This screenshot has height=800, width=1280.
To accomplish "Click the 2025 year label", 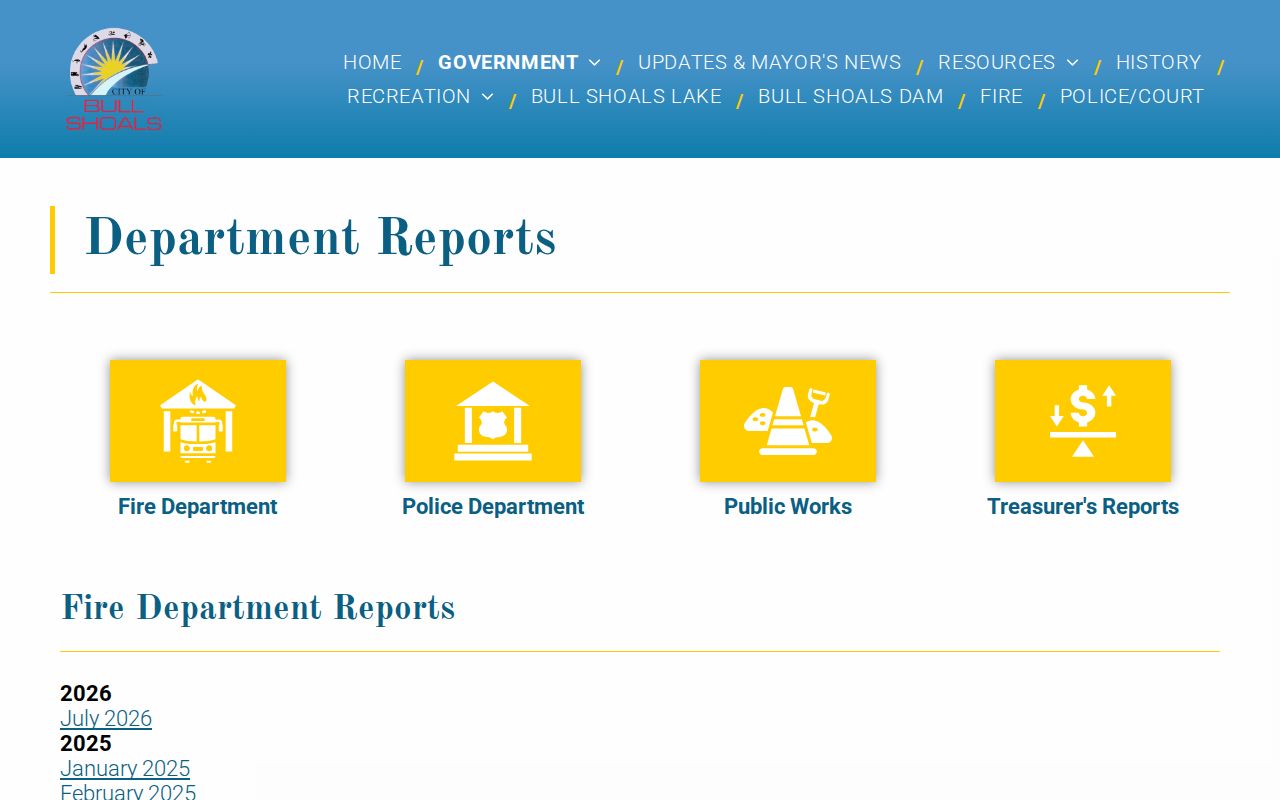I will coord(86,743).
